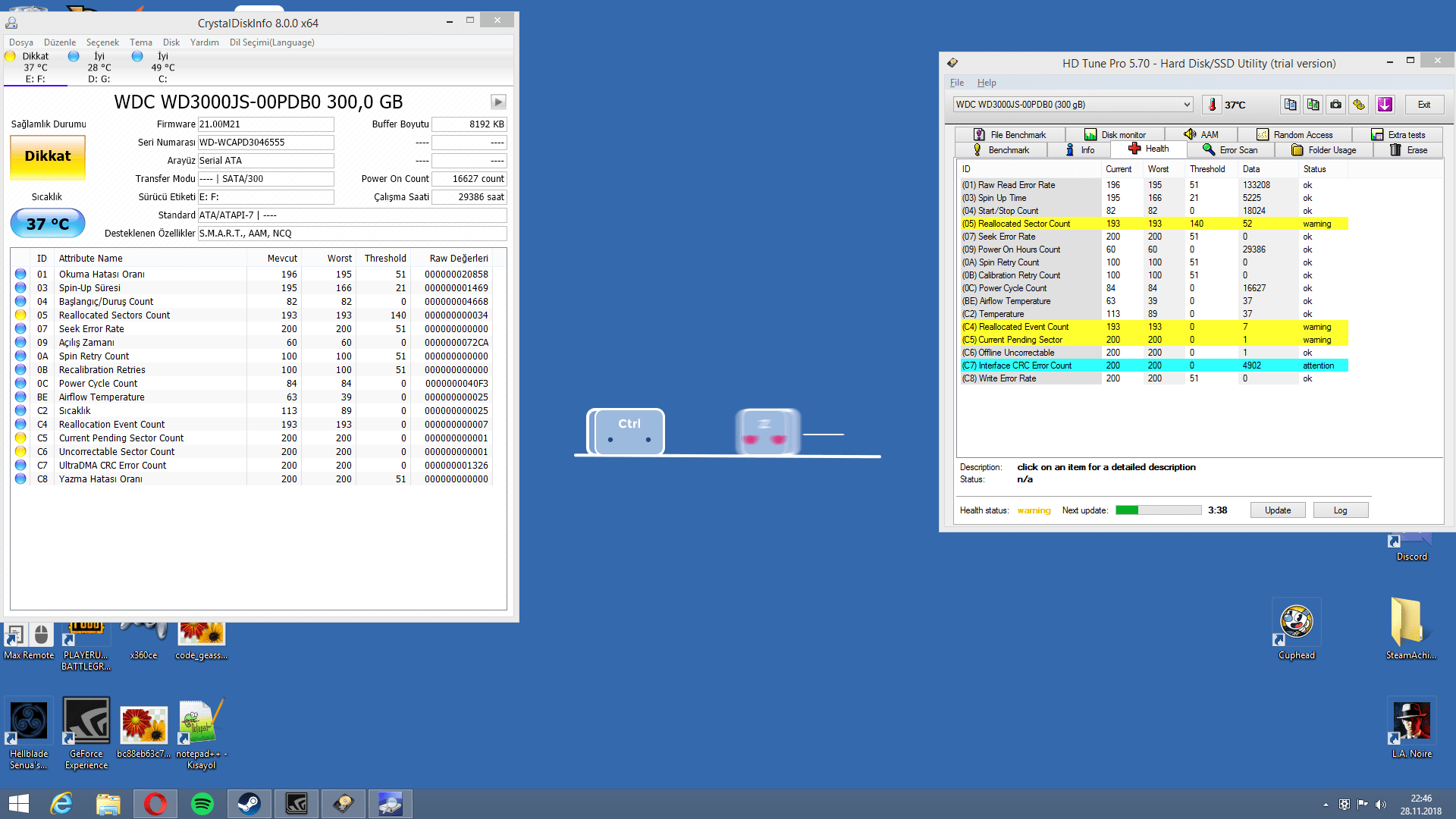The image size is (1456, 819).
Task: Click the copy text to clipboard icon
Action: (1290, 105)
